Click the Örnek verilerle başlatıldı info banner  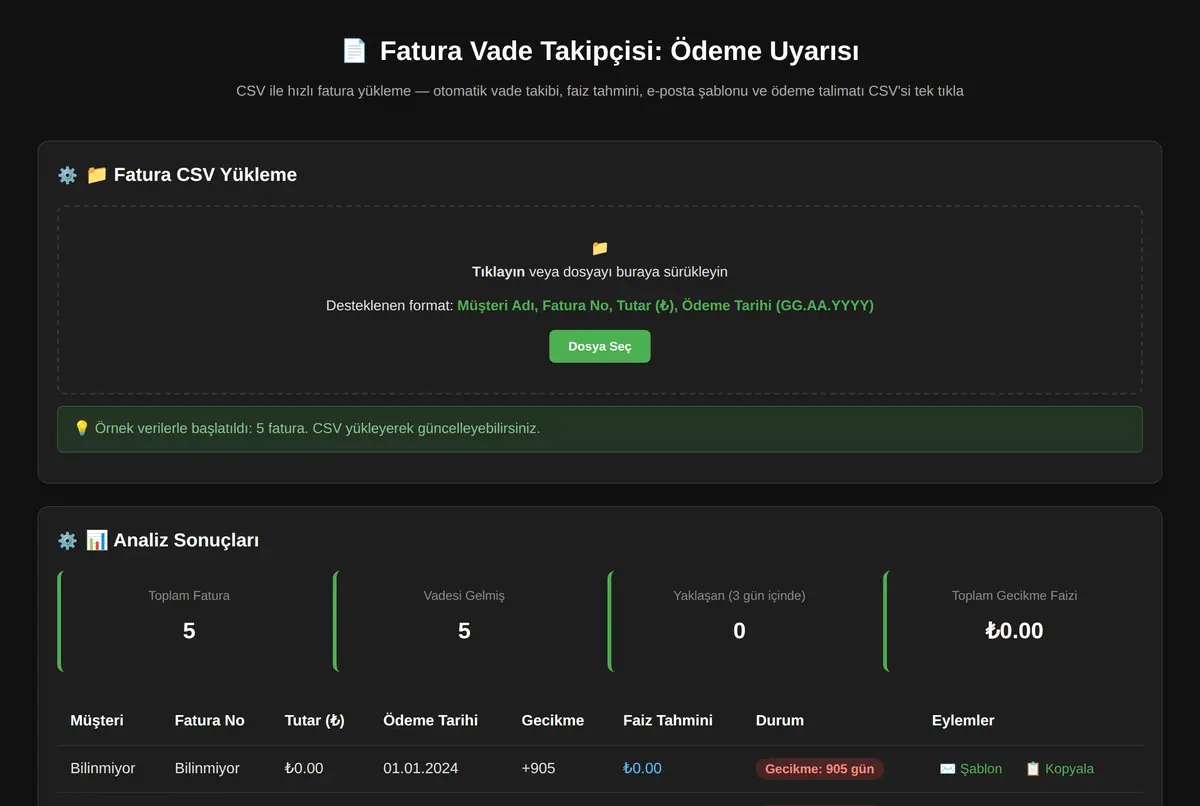click(x=600, y=429)
